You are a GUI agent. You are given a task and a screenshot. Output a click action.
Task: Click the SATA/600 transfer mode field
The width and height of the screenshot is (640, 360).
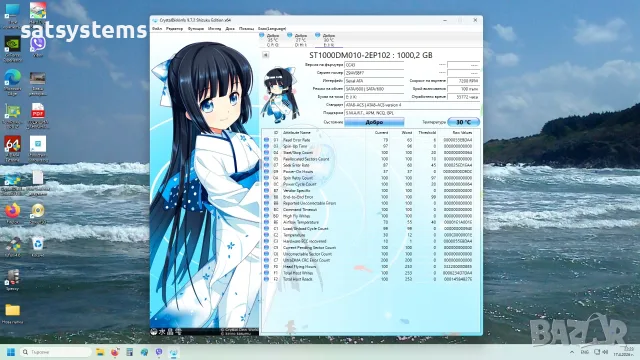[374, 89]
